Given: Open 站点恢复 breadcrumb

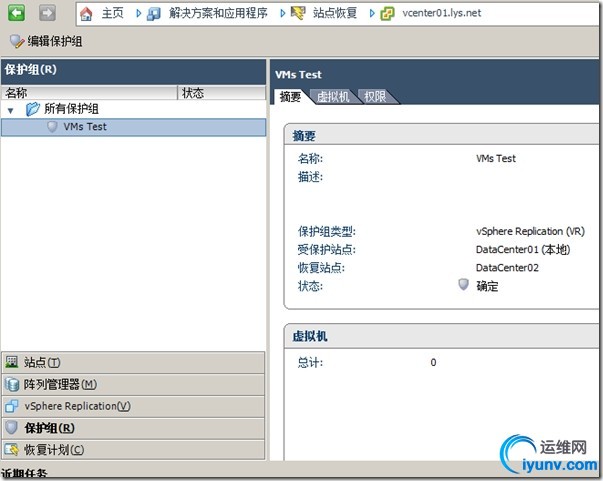Looking at the screenshot, I should [x=335, y=13].
